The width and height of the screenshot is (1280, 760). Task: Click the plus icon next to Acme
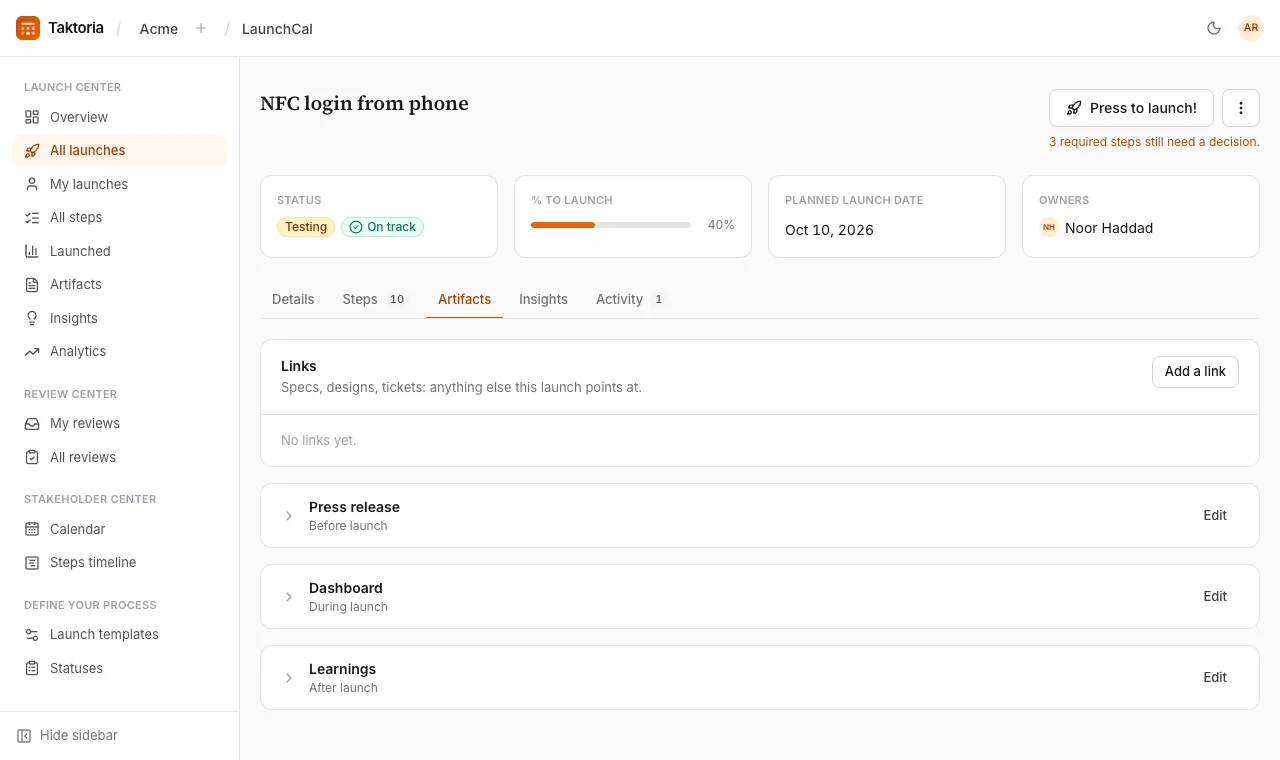tap(201, 28)
